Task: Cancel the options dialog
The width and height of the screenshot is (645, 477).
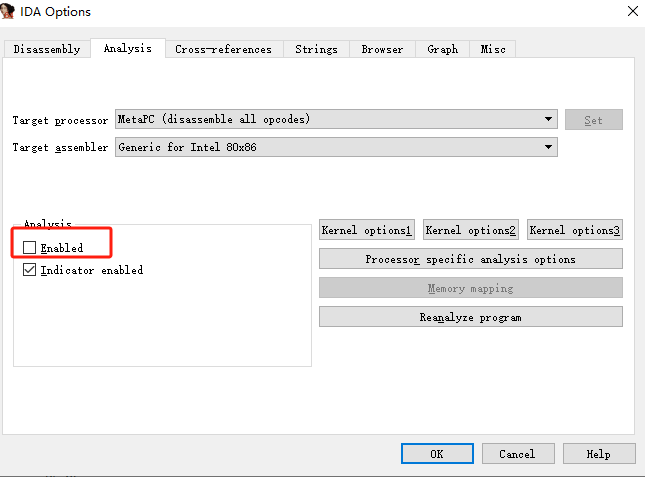Action: 517,454
